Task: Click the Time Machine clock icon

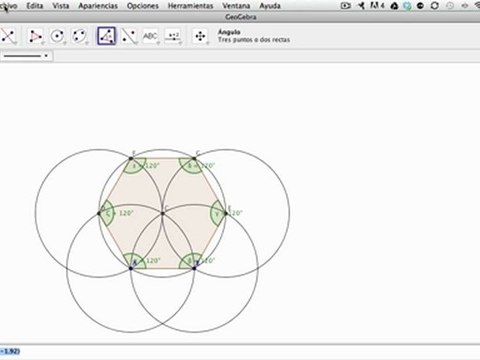Action: coord(450,6)
